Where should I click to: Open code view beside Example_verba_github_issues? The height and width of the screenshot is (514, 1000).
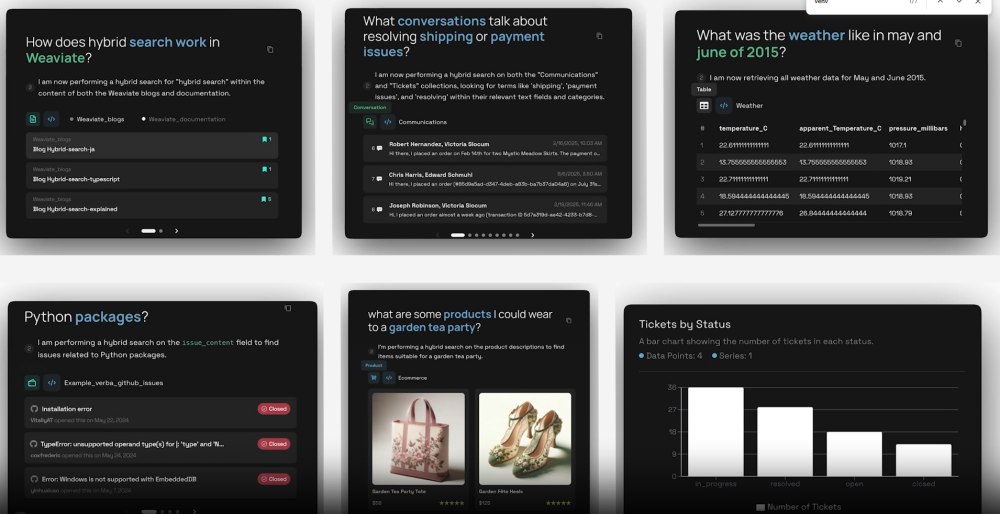[x=52, y=383]
